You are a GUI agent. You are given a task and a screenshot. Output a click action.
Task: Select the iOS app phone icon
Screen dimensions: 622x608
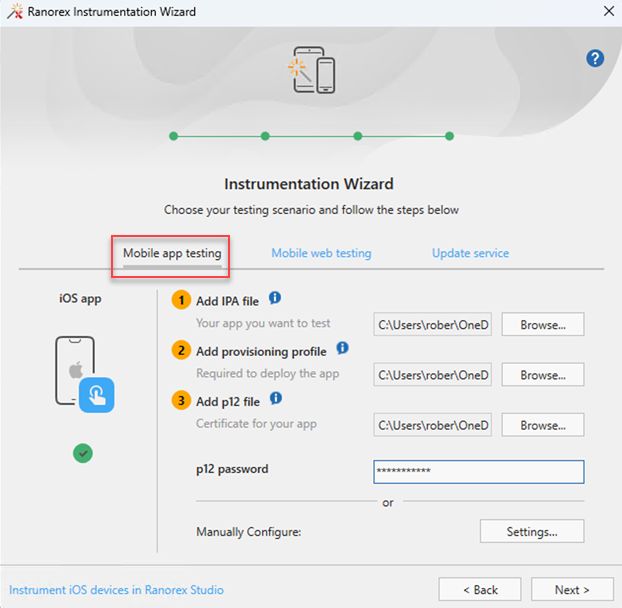pyautogui.click(x=84, y=374)
